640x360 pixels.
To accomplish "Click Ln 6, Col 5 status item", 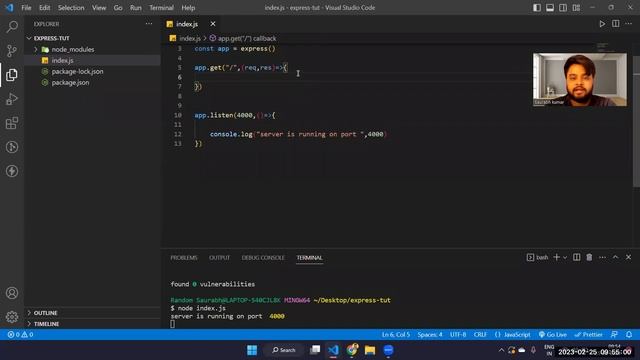I will tap(396, 335).
